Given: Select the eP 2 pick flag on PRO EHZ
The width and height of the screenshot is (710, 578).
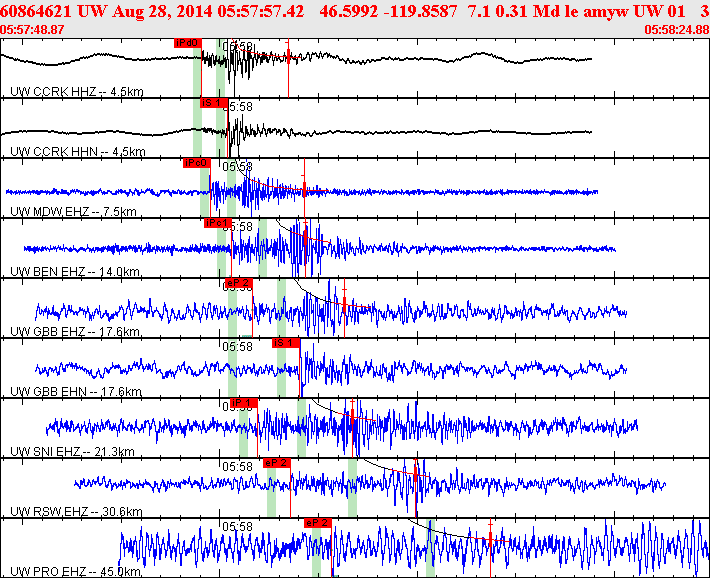Looking at the screenshot, I should [318, 523].
